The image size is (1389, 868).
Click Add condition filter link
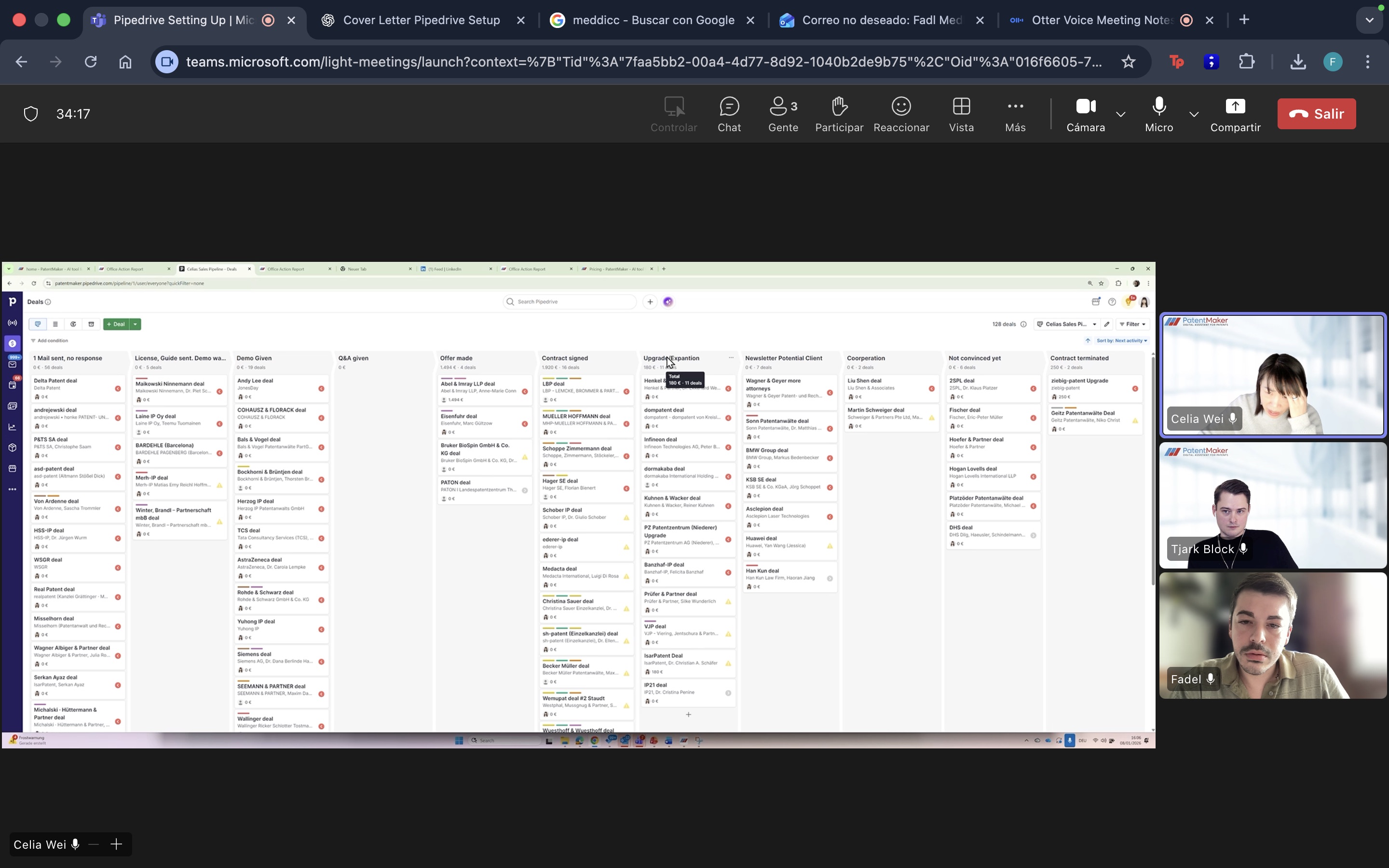click(x=49, y=340)
